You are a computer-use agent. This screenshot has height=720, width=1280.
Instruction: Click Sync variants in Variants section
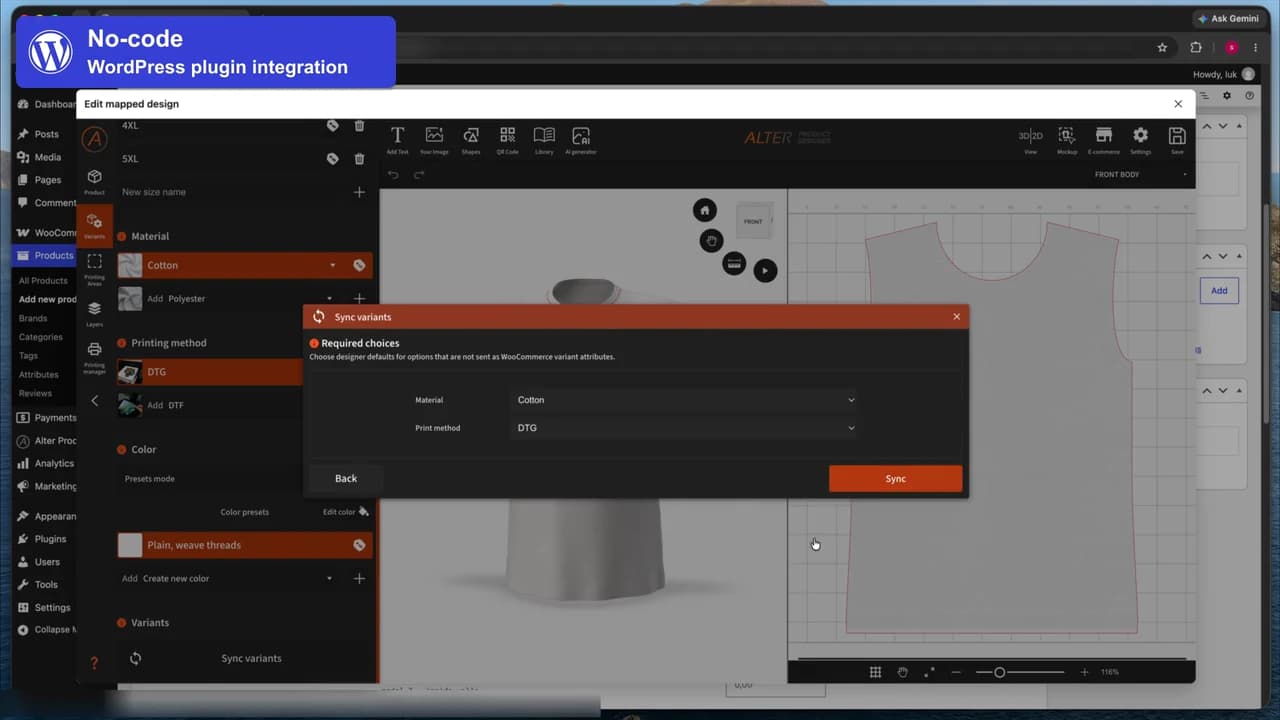pos(251,658)
